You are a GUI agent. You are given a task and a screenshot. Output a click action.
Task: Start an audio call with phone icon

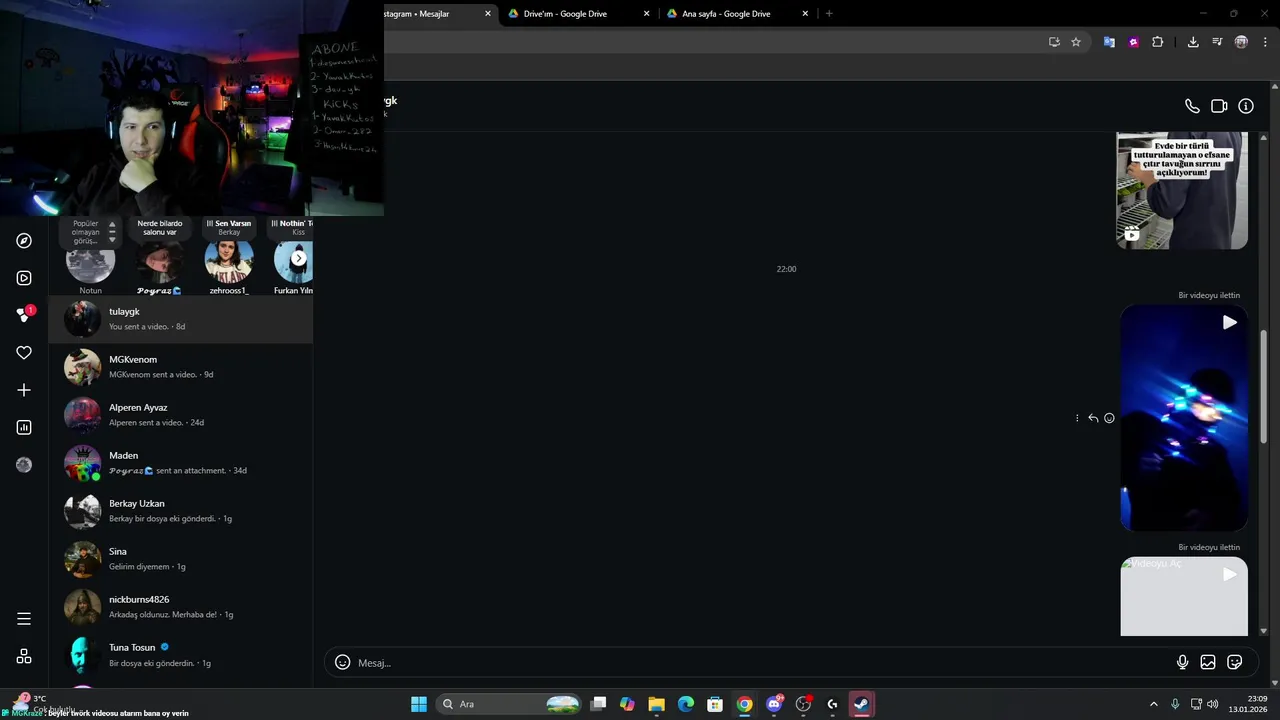(x=1192, y=106)
